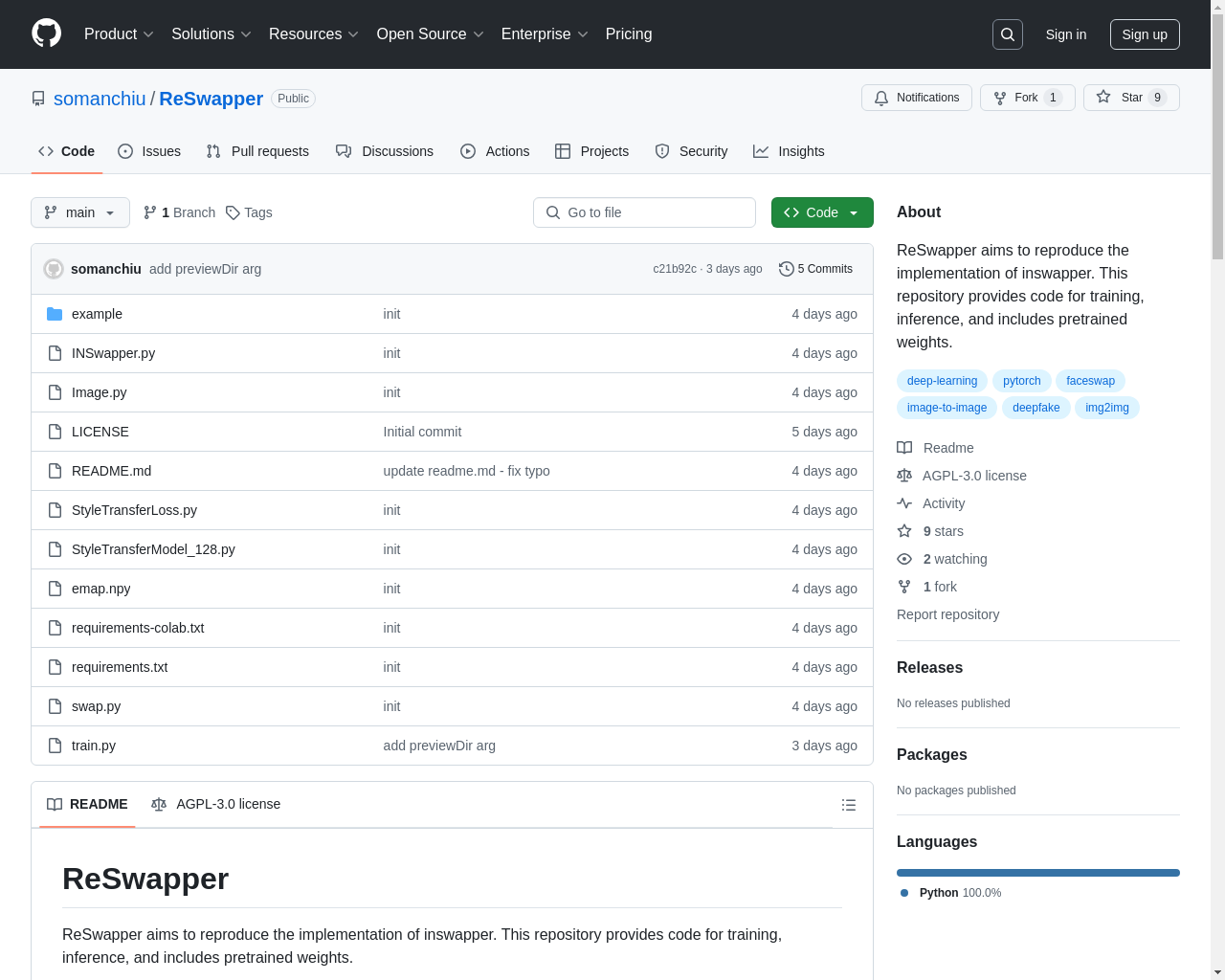The image size is (1225, 980).
Task: Click the faceswap topic tag
Action: [1090, 381]
